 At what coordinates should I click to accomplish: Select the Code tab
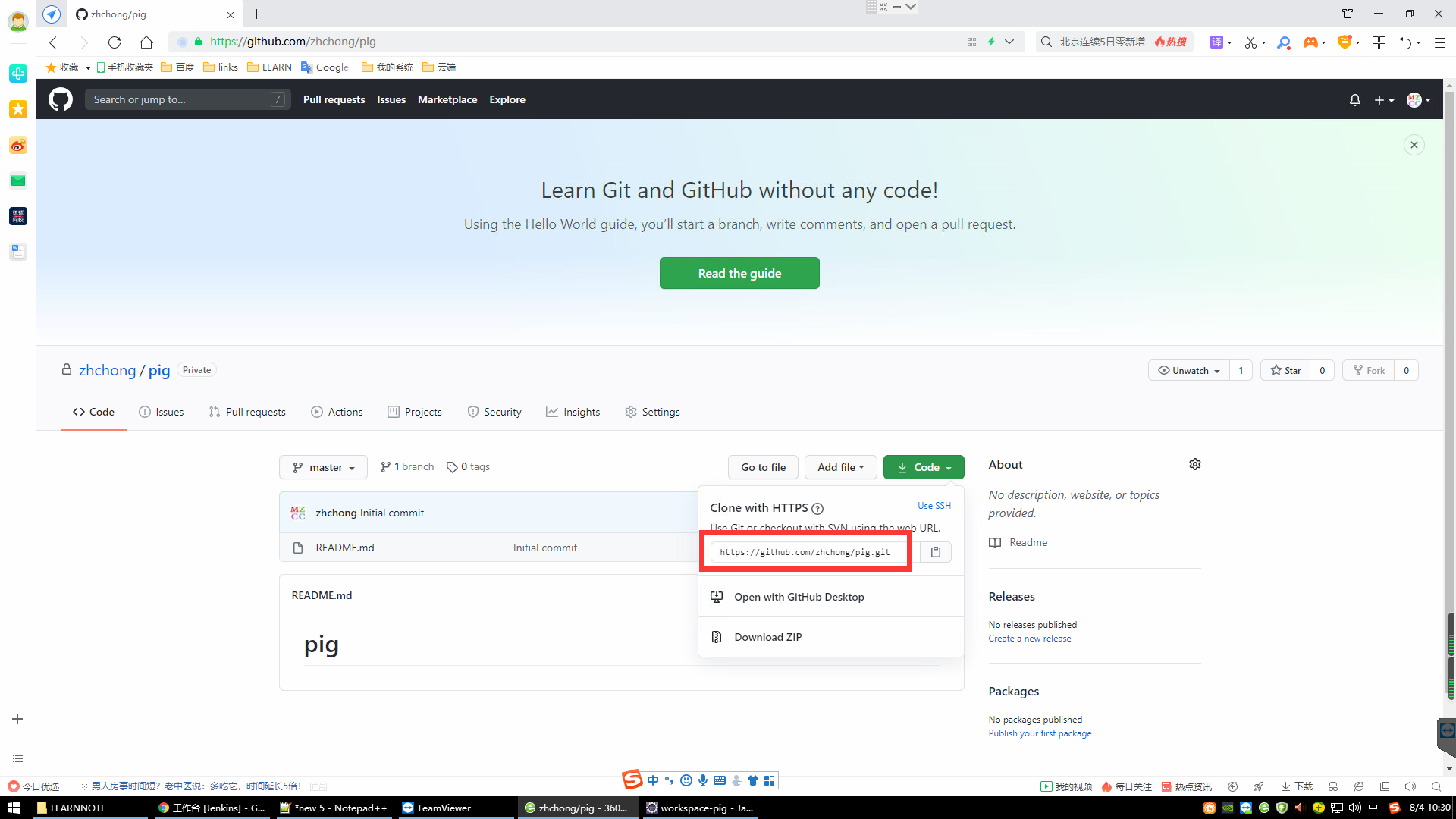click(x=93, y=412)
